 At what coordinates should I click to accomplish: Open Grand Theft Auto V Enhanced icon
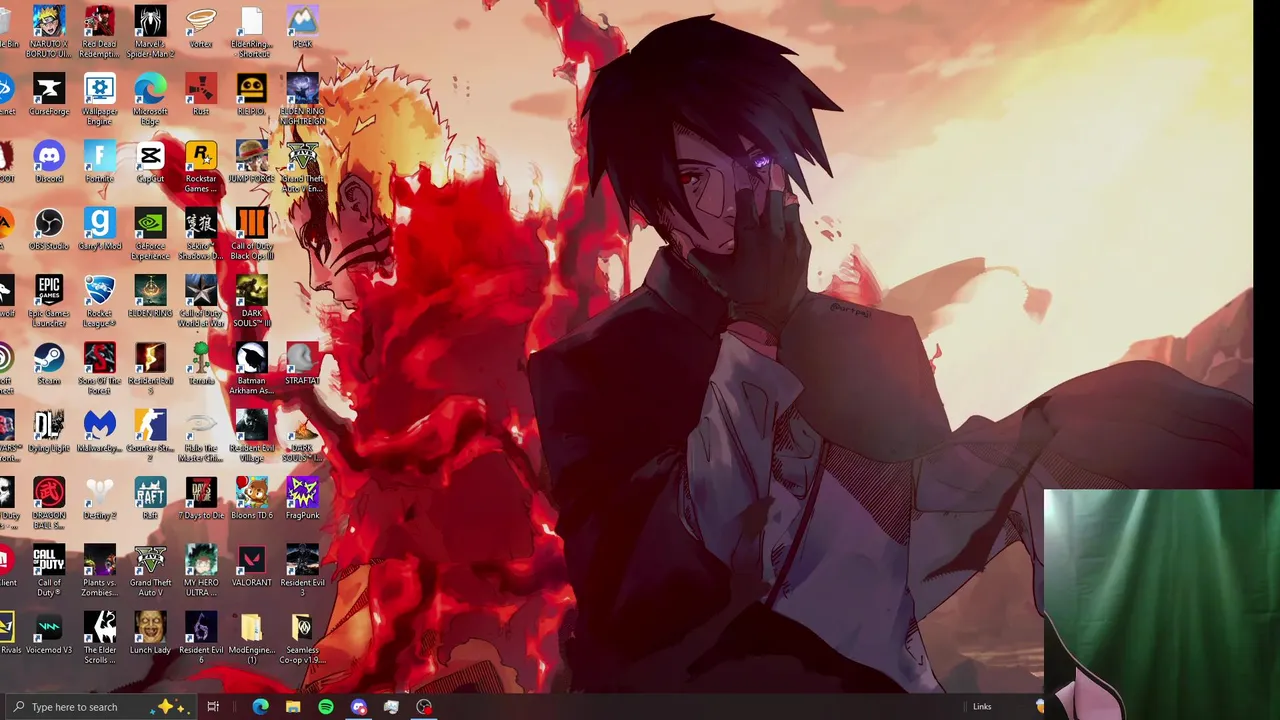point(302,166)
